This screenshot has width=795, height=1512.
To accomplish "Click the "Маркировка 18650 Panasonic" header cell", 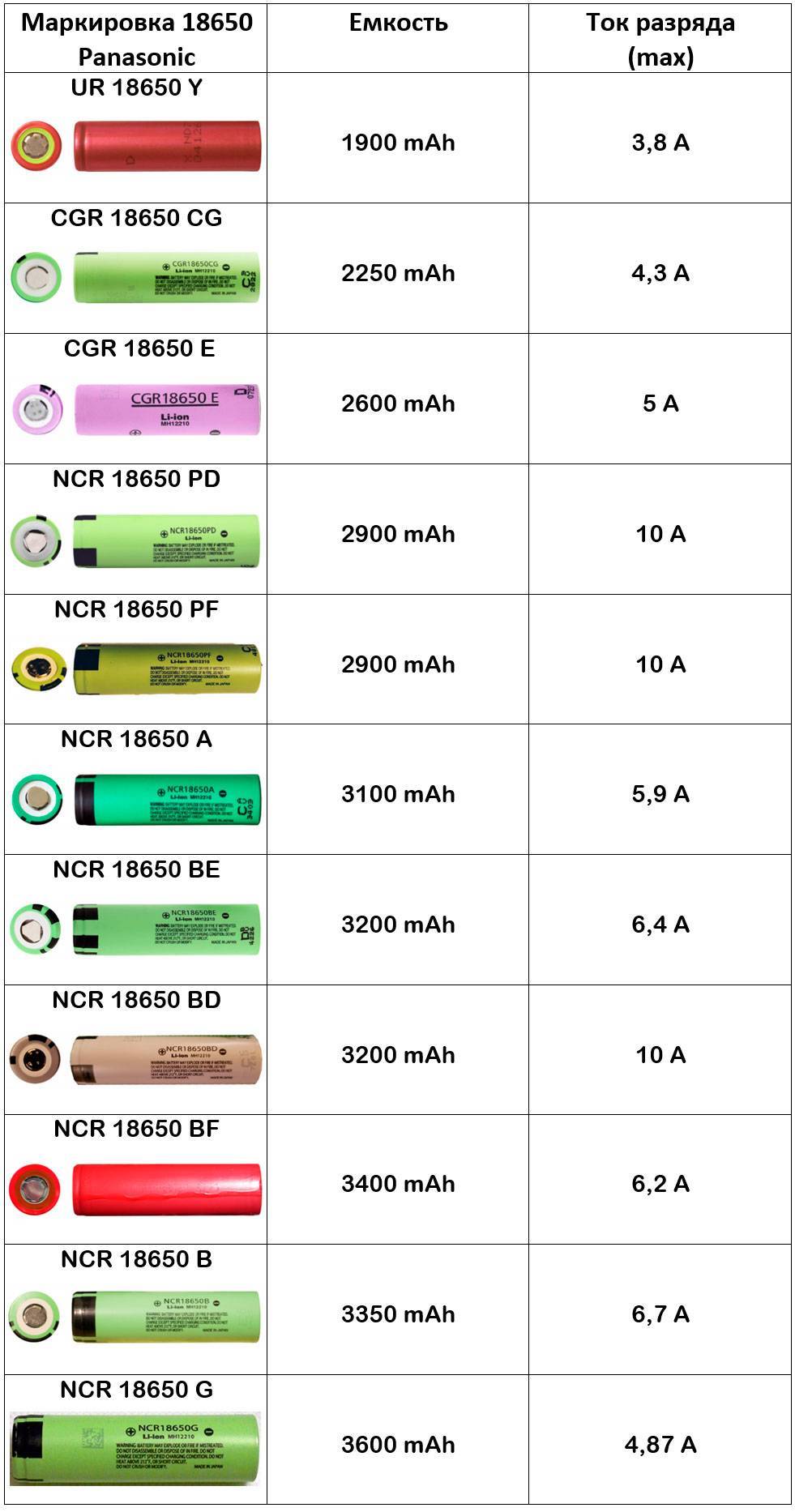I will [136, 39].
